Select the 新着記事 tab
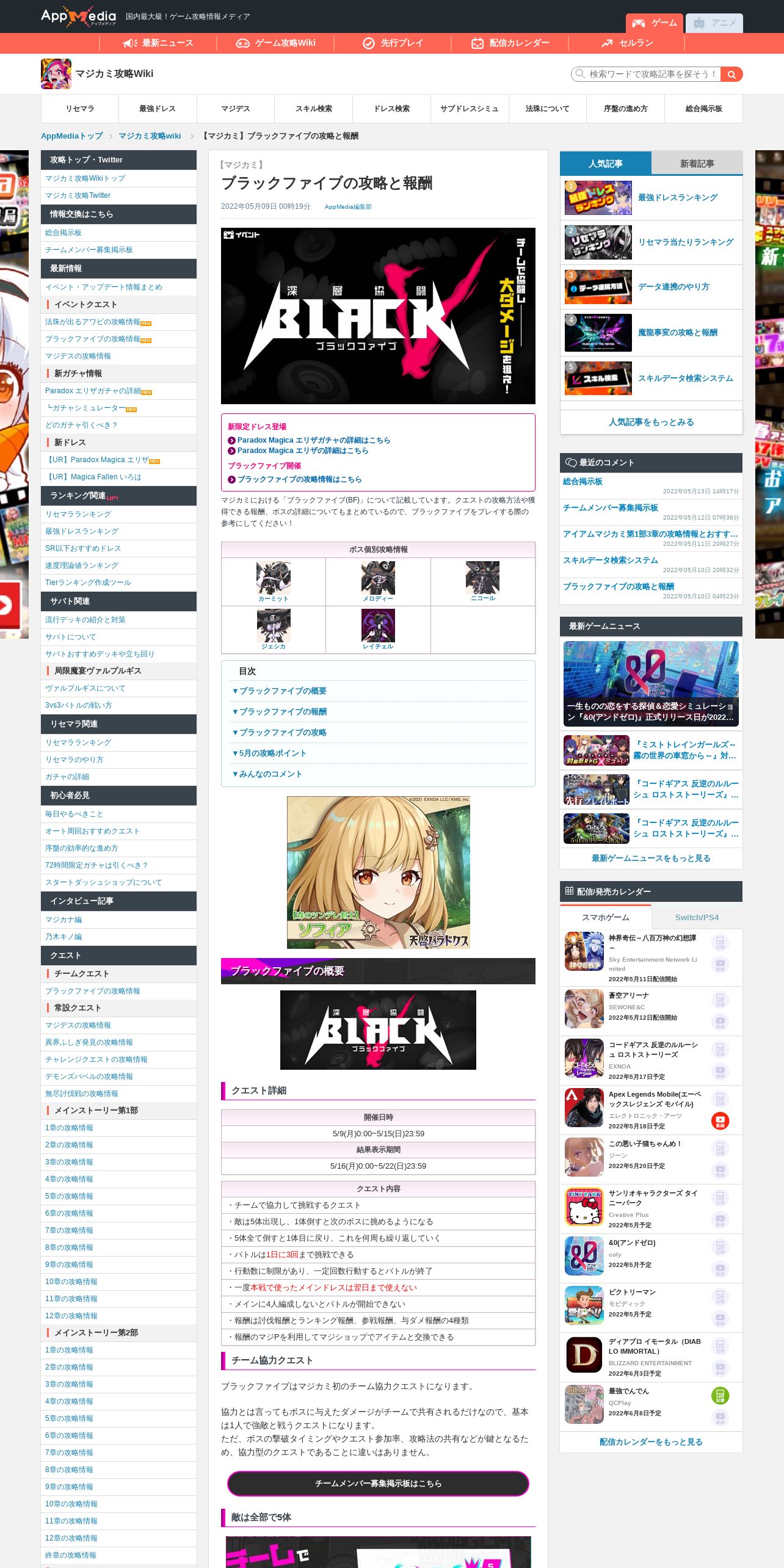784x1568 pixels. [697, 164]
